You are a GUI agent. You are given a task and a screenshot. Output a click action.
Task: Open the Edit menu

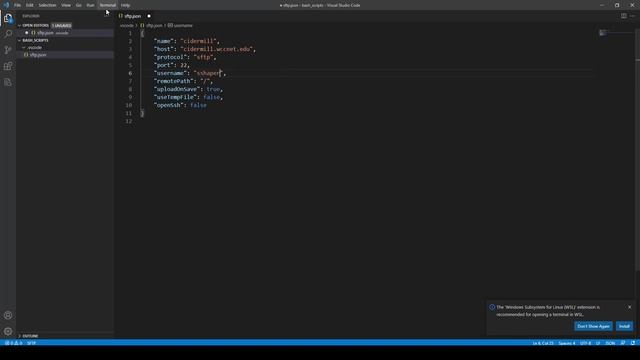(30, 5)
